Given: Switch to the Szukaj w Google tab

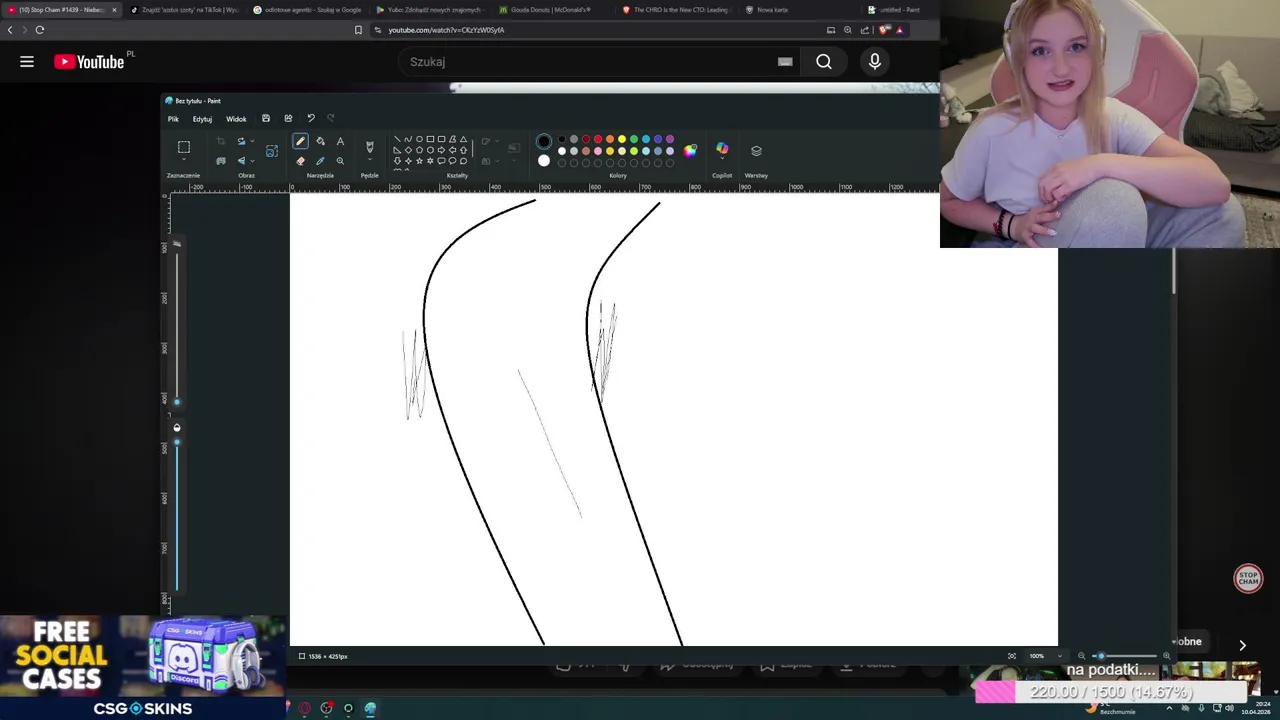Looking at the screenshot, I should click(307, 10).
